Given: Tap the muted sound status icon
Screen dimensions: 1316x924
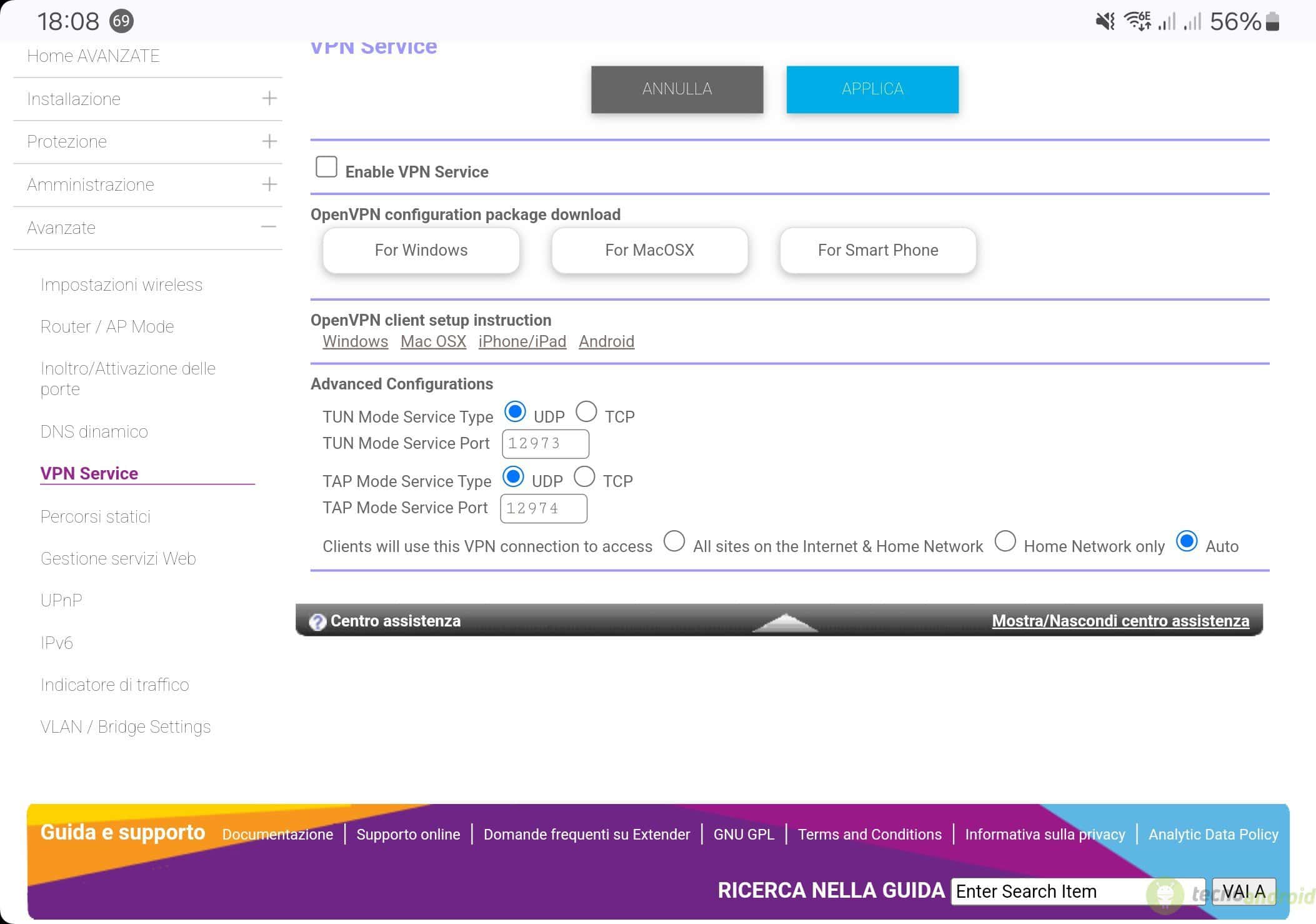Looking at the screenshot, I should 1105,22.
